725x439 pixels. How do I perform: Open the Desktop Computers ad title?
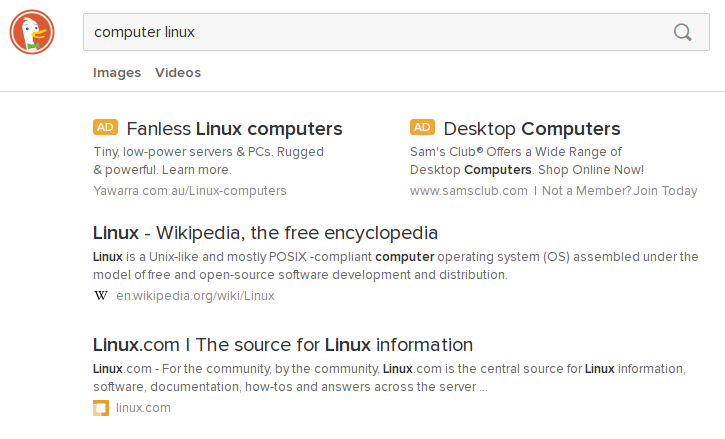click(532, 129)
